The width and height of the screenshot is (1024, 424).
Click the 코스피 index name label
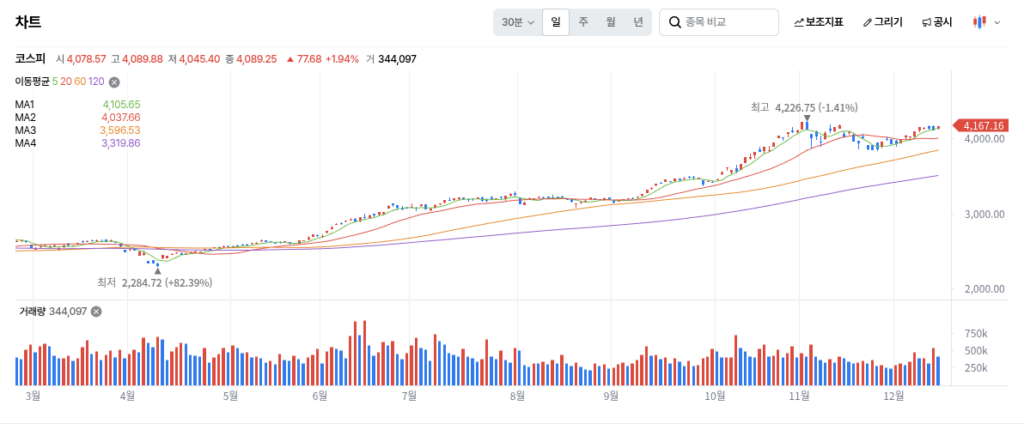[x=30, y=59]
